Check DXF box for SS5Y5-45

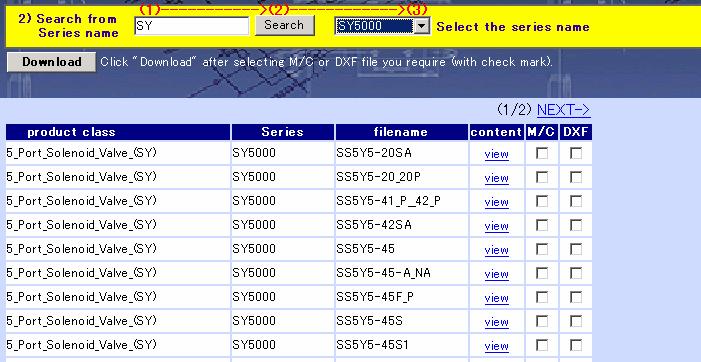[576, 249]
